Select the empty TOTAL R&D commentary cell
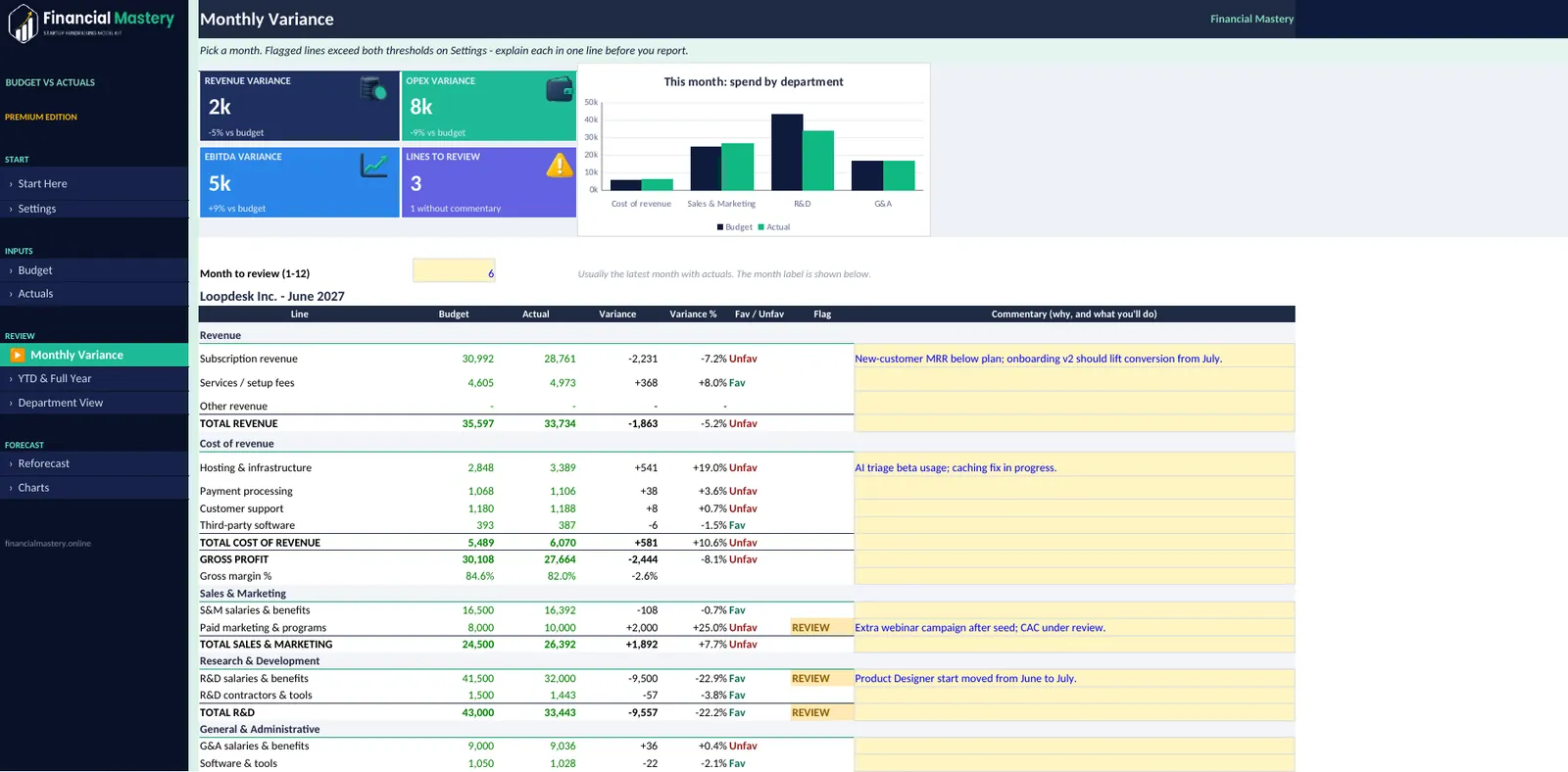 (1074, 712)
